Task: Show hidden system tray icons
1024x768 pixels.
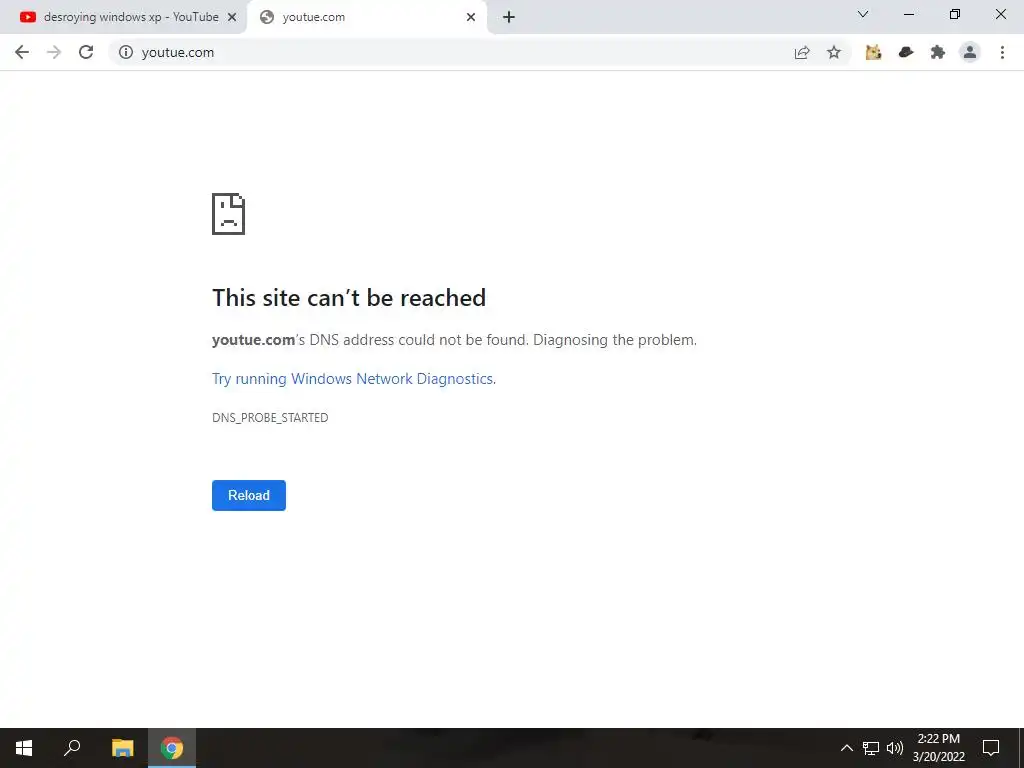Action: click(846, 748)
